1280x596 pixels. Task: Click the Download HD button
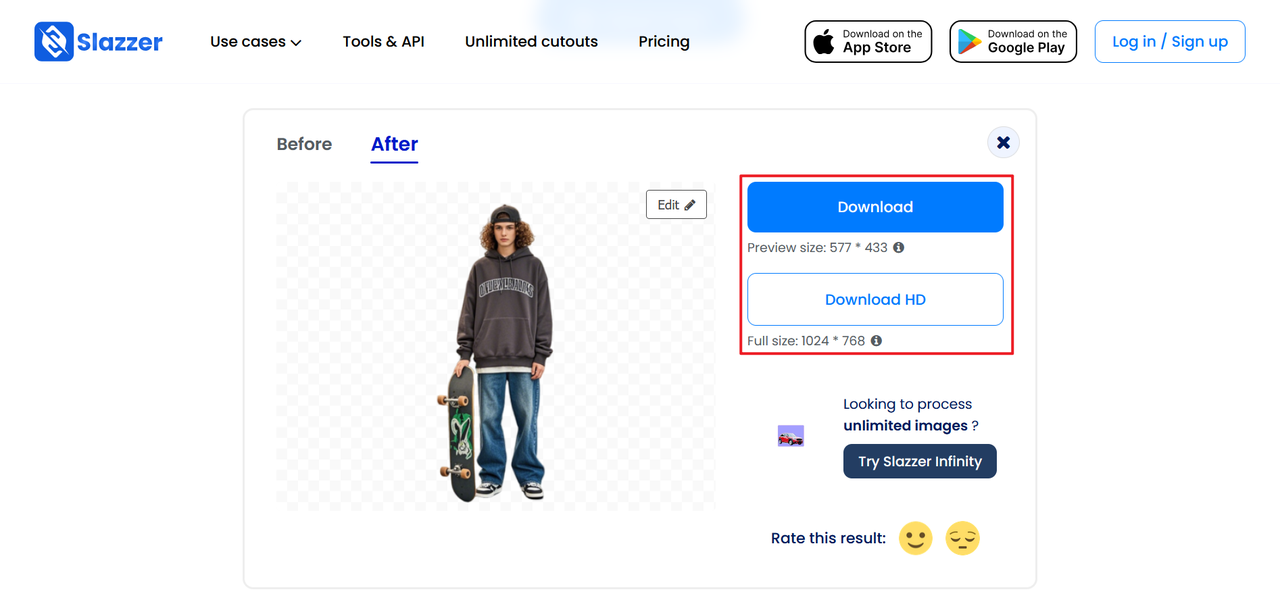point(875,299)
